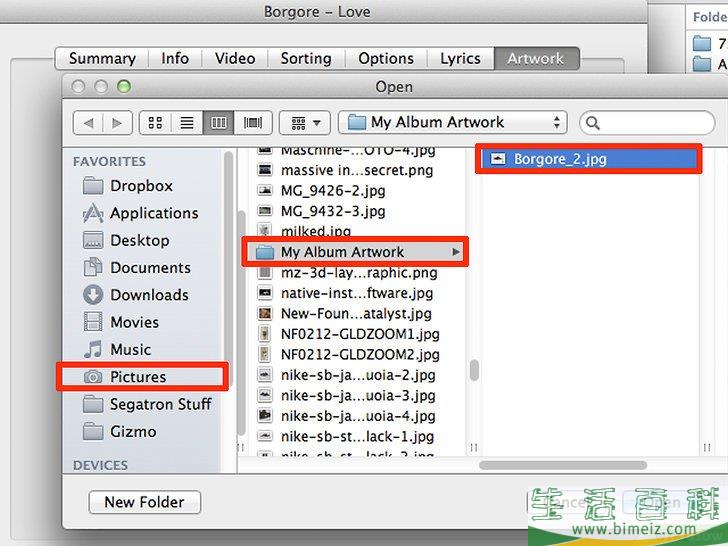Image resolution: width=728 pixels, height=546 pixels.
Task: Select Movies in the sidebar
Action: click(142, 322)
